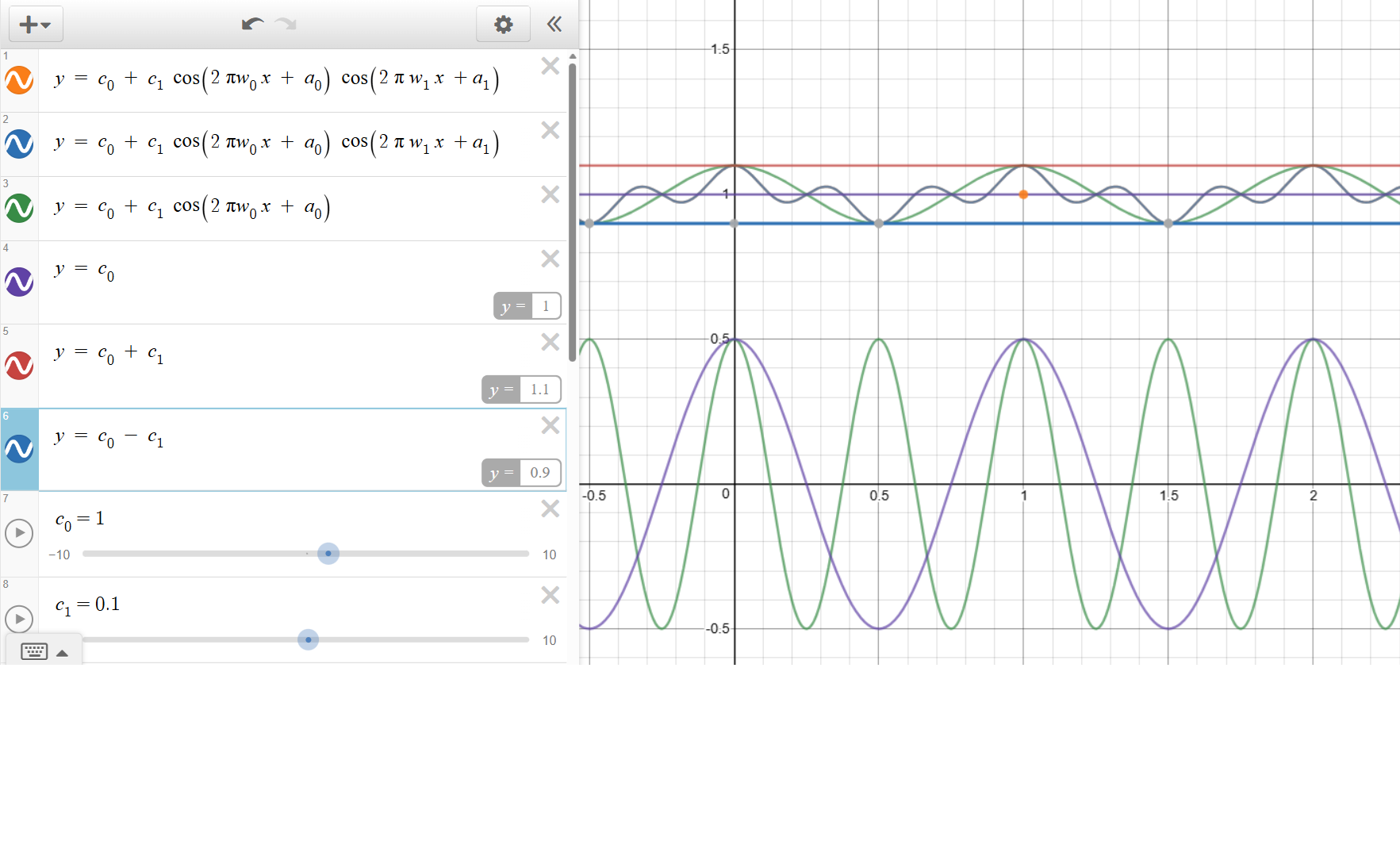Click the redo arrow
The width and height of the screenshot is (1400, 856).
click(286, 25)
